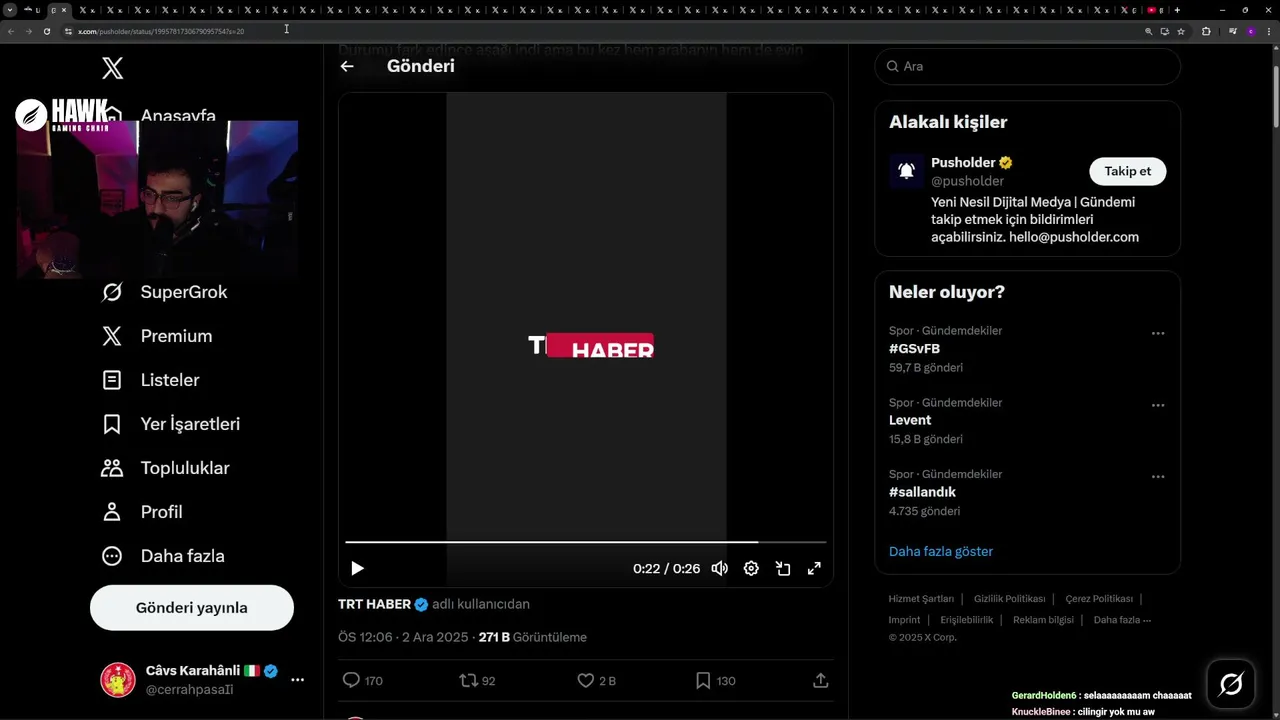Expand the footer Daha fazla menu
The height and width of the screenshot is (720, 1280).
point(1122,620)
